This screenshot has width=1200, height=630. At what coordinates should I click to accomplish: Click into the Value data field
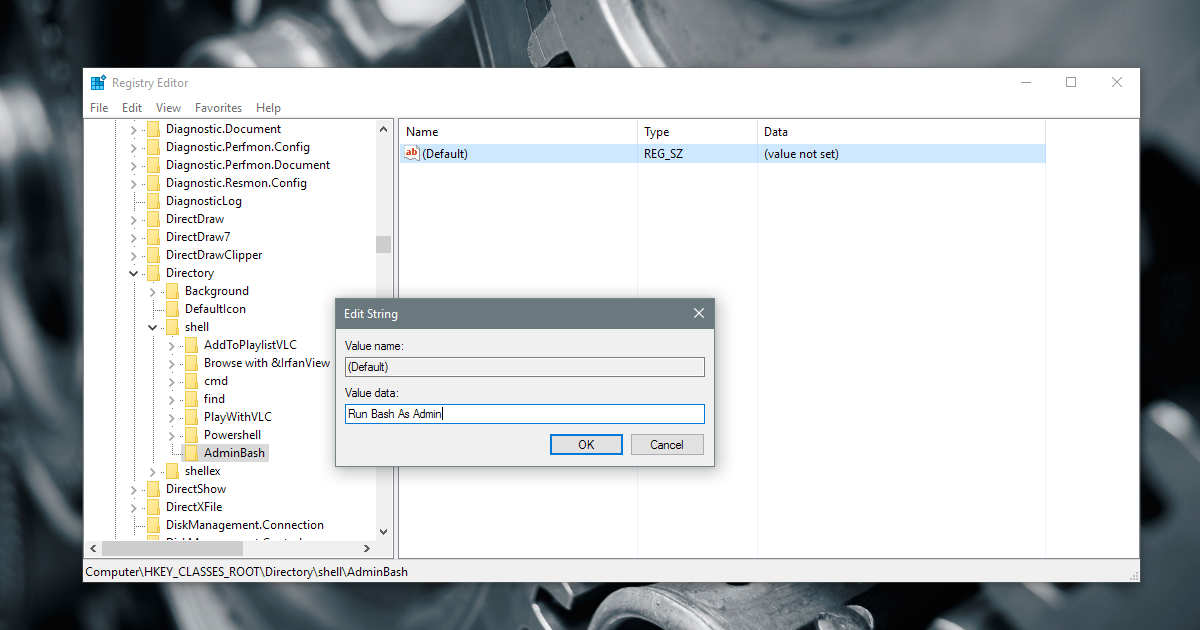525,414
